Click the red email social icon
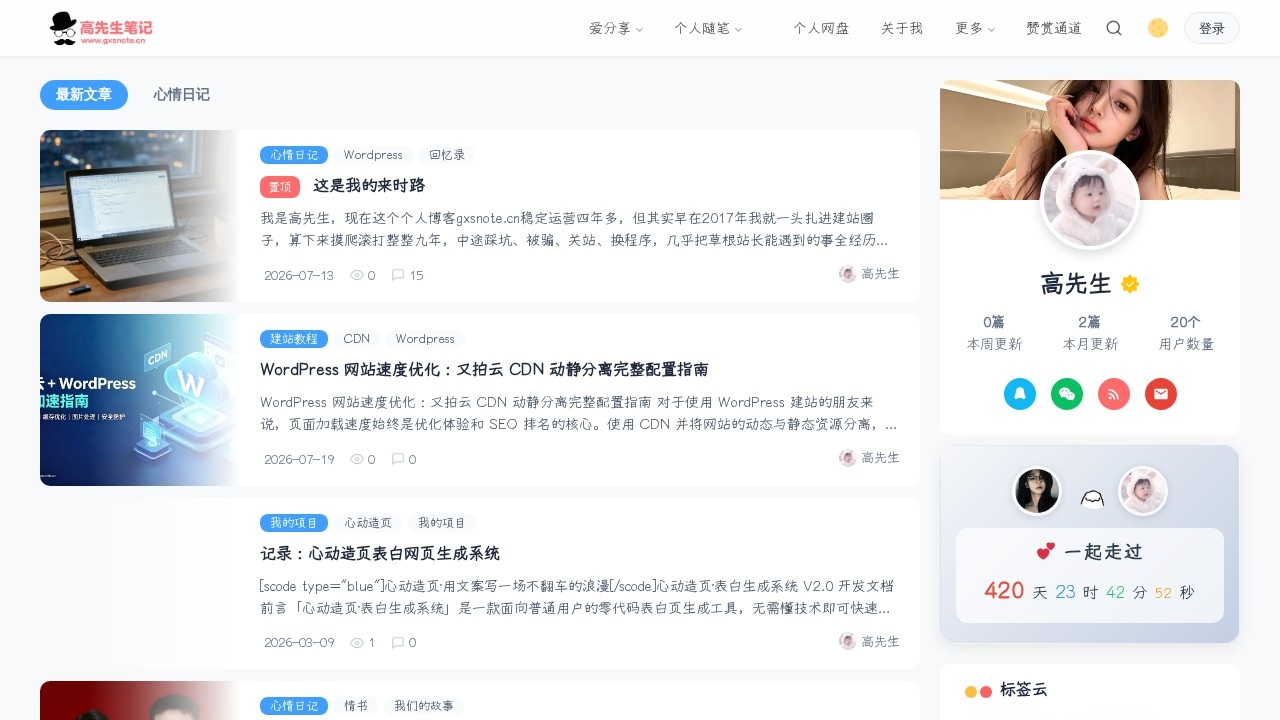The height and width of the screenshot is (720, 1280). (1161, 394)
